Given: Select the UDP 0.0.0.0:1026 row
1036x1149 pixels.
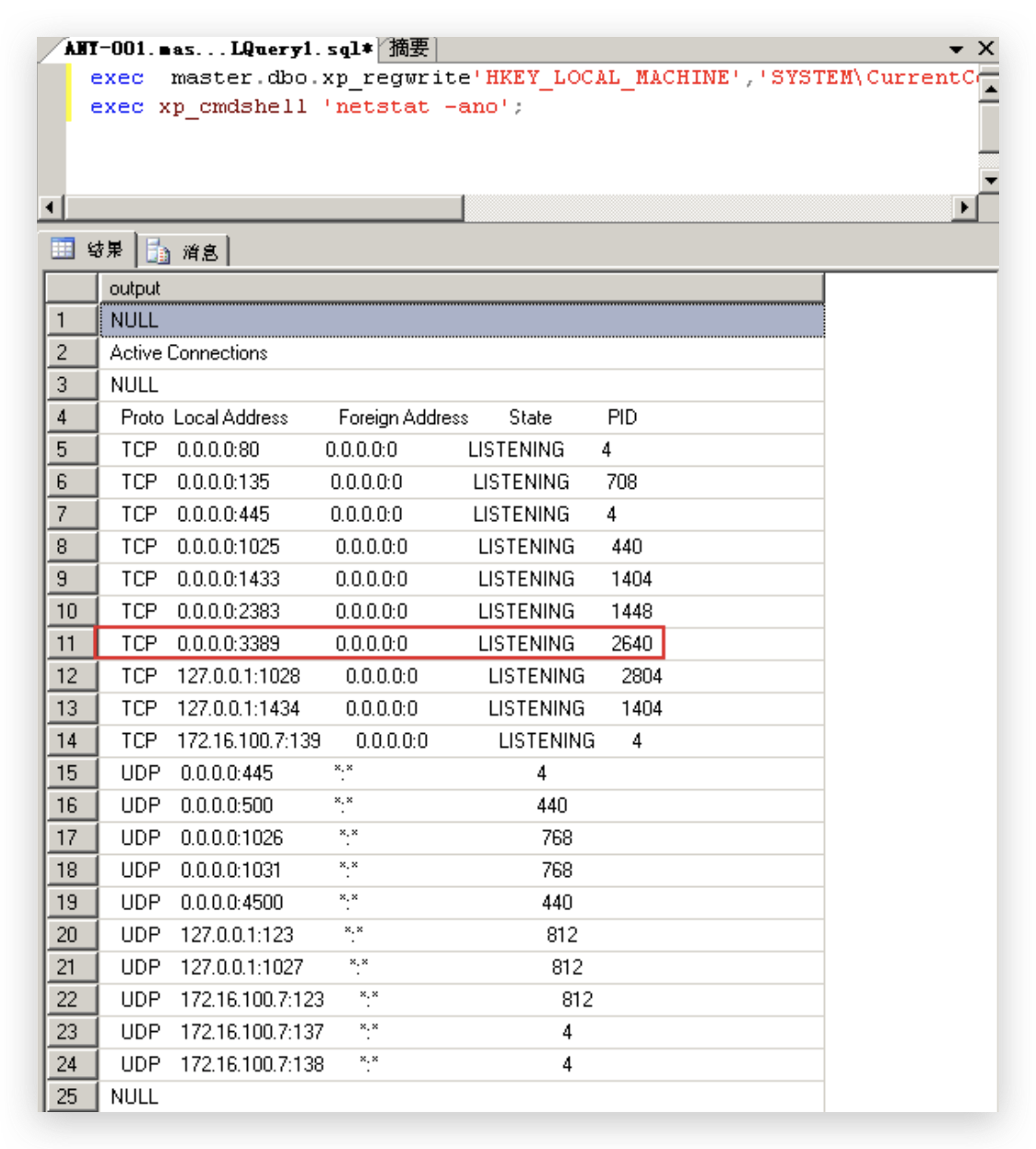Looking at the screenshot, I should click(462, 838).
